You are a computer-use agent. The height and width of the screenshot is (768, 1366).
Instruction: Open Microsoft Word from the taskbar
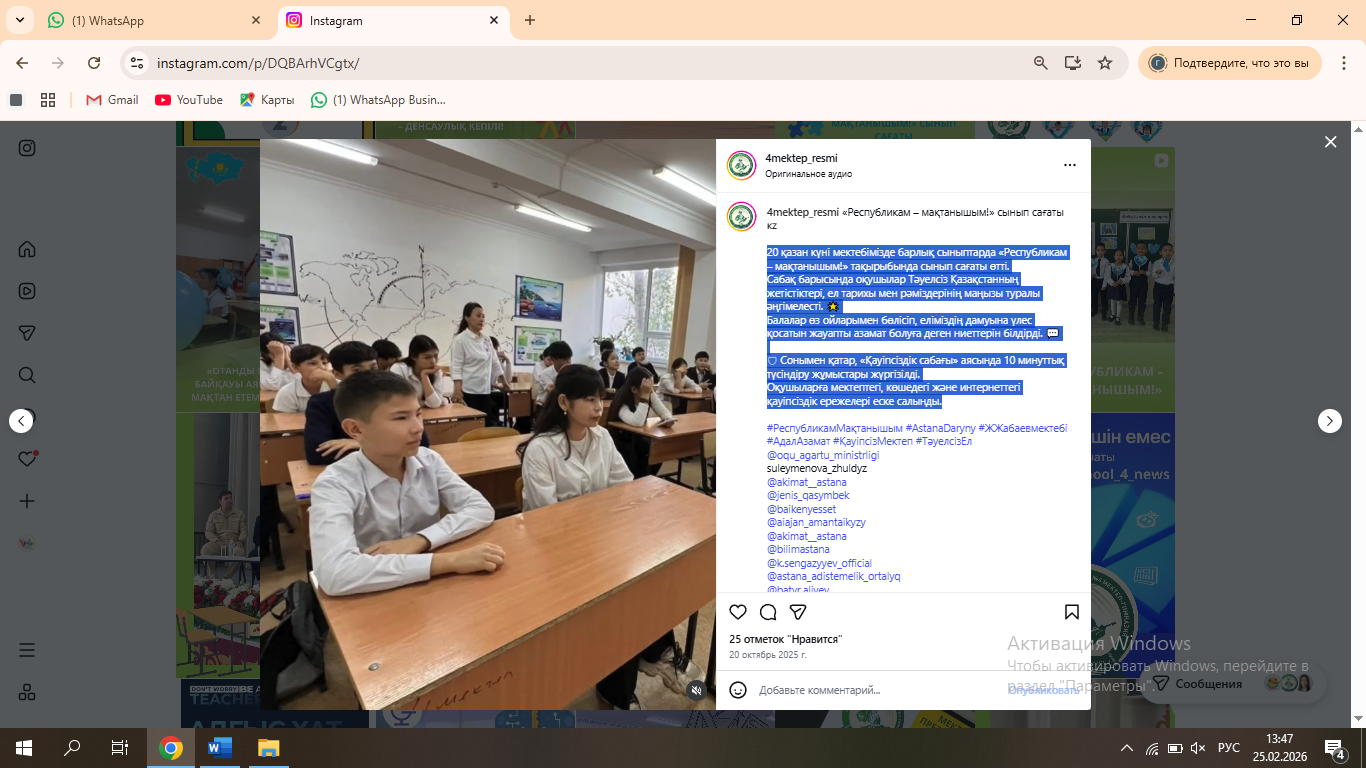click(219, 748)
